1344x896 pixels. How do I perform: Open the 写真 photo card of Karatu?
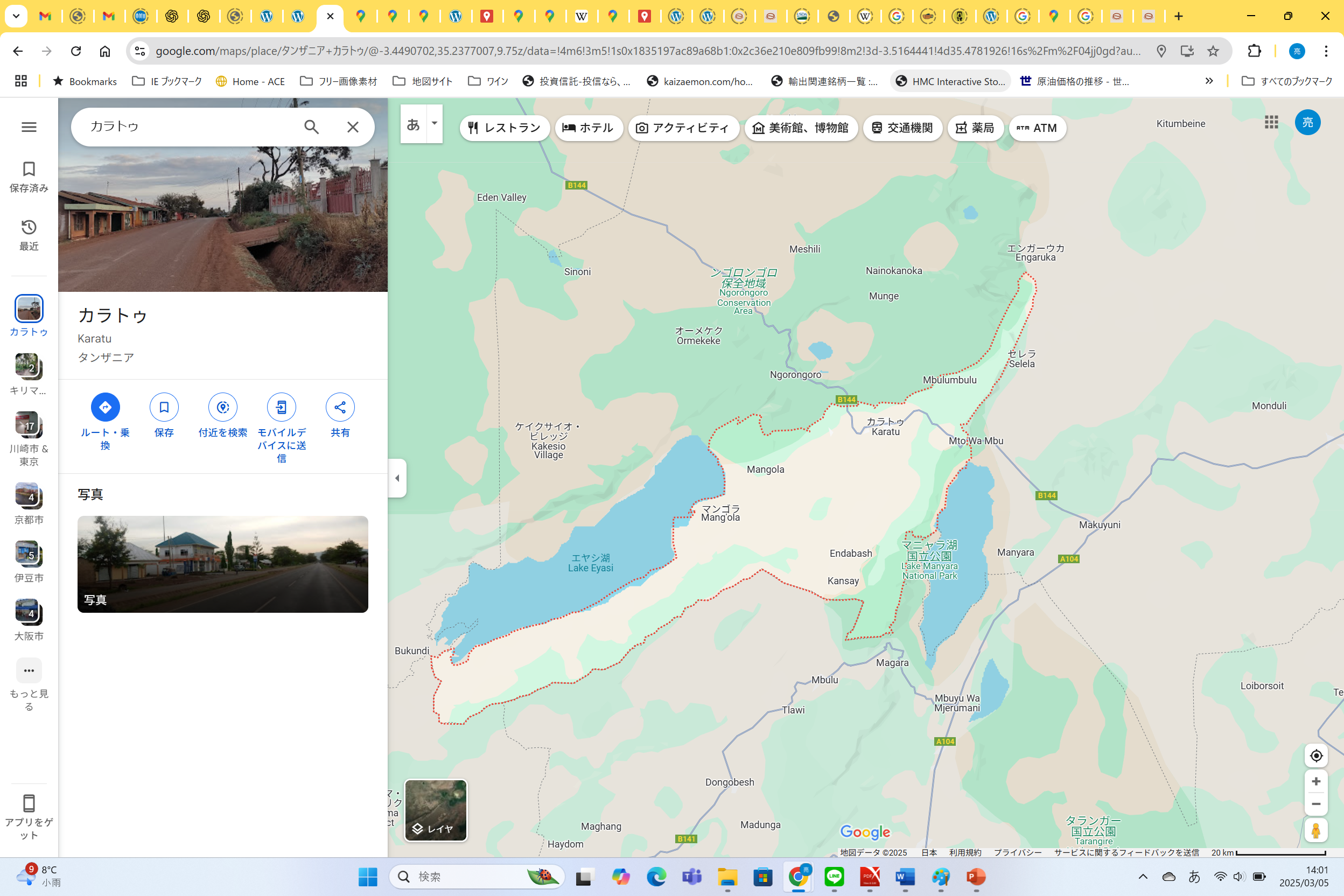(223, 564)
